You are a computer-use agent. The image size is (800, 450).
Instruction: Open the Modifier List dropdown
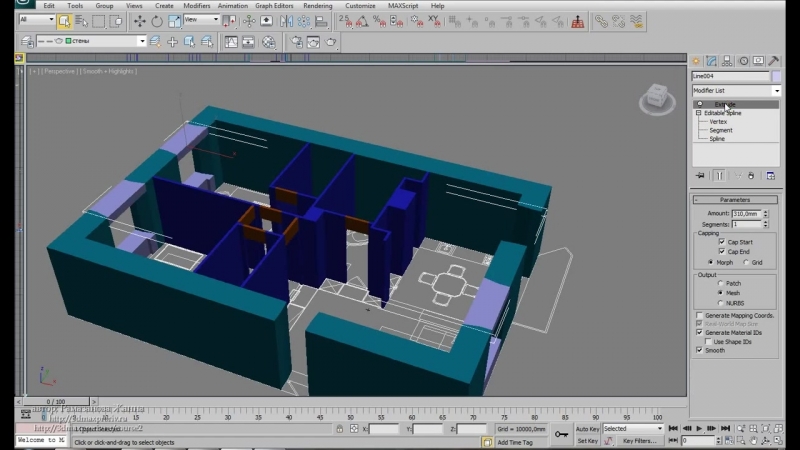pos(736,91)
